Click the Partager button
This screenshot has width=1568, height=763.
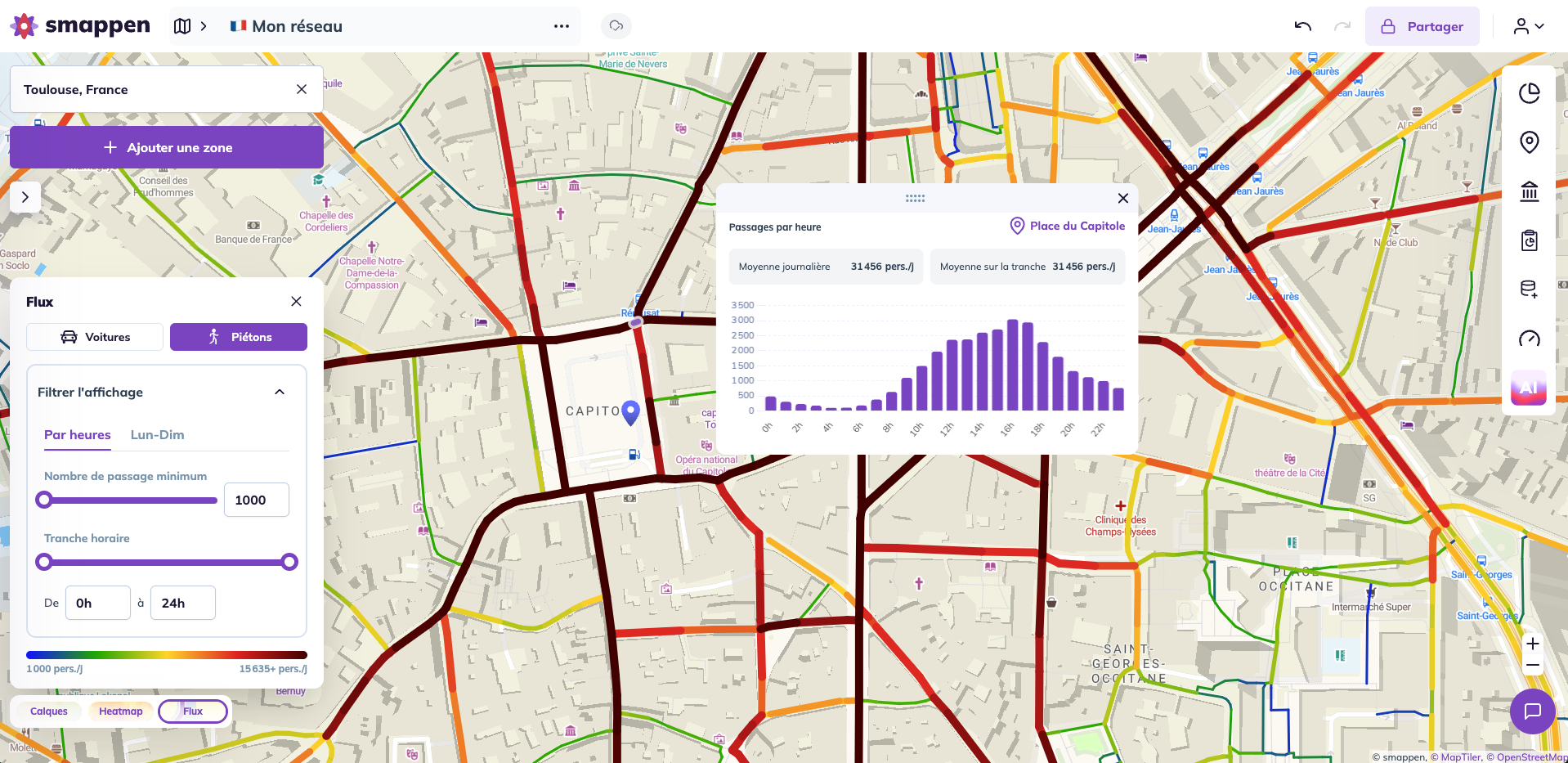pos(1422,26)
